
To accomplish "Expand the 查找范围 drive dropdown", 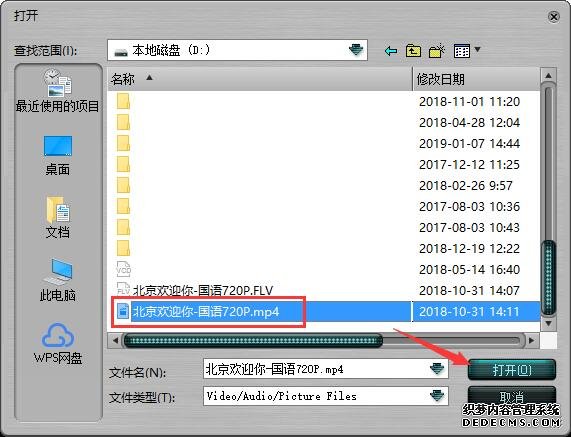I will click(x=356, y=50).
